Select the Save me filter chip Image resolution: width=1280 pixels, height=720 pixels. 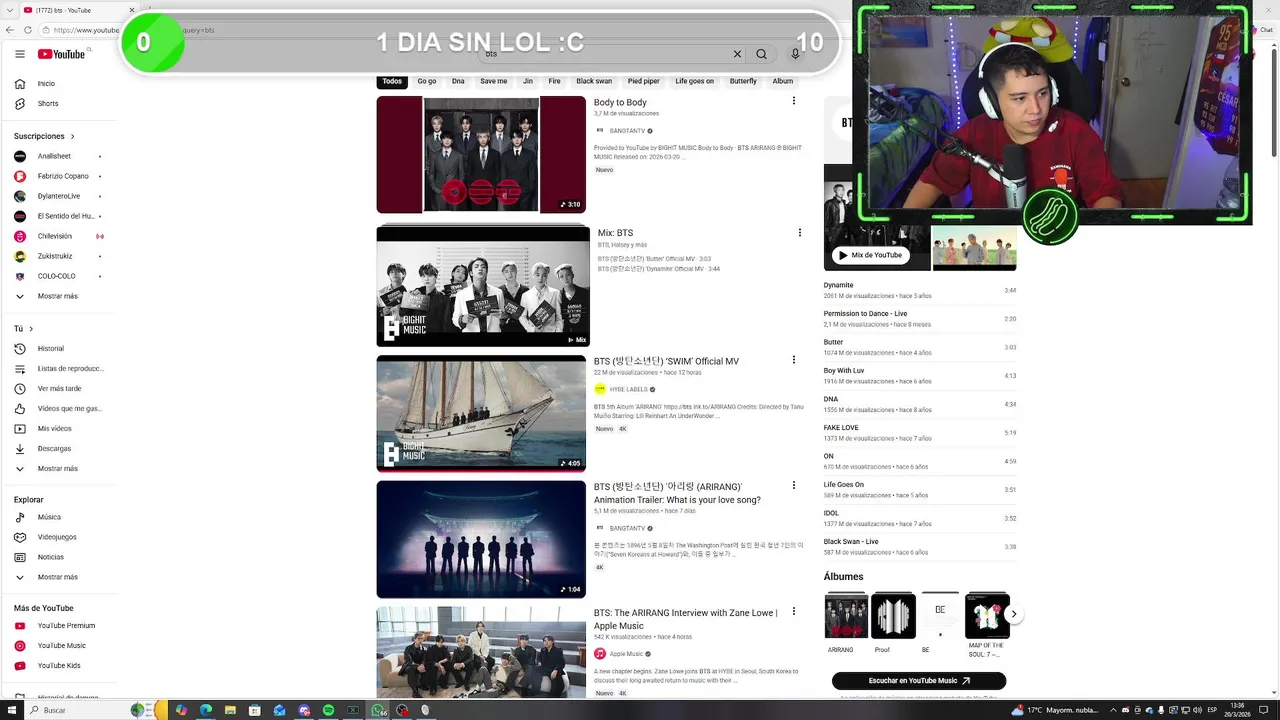[x=494, y=81]
